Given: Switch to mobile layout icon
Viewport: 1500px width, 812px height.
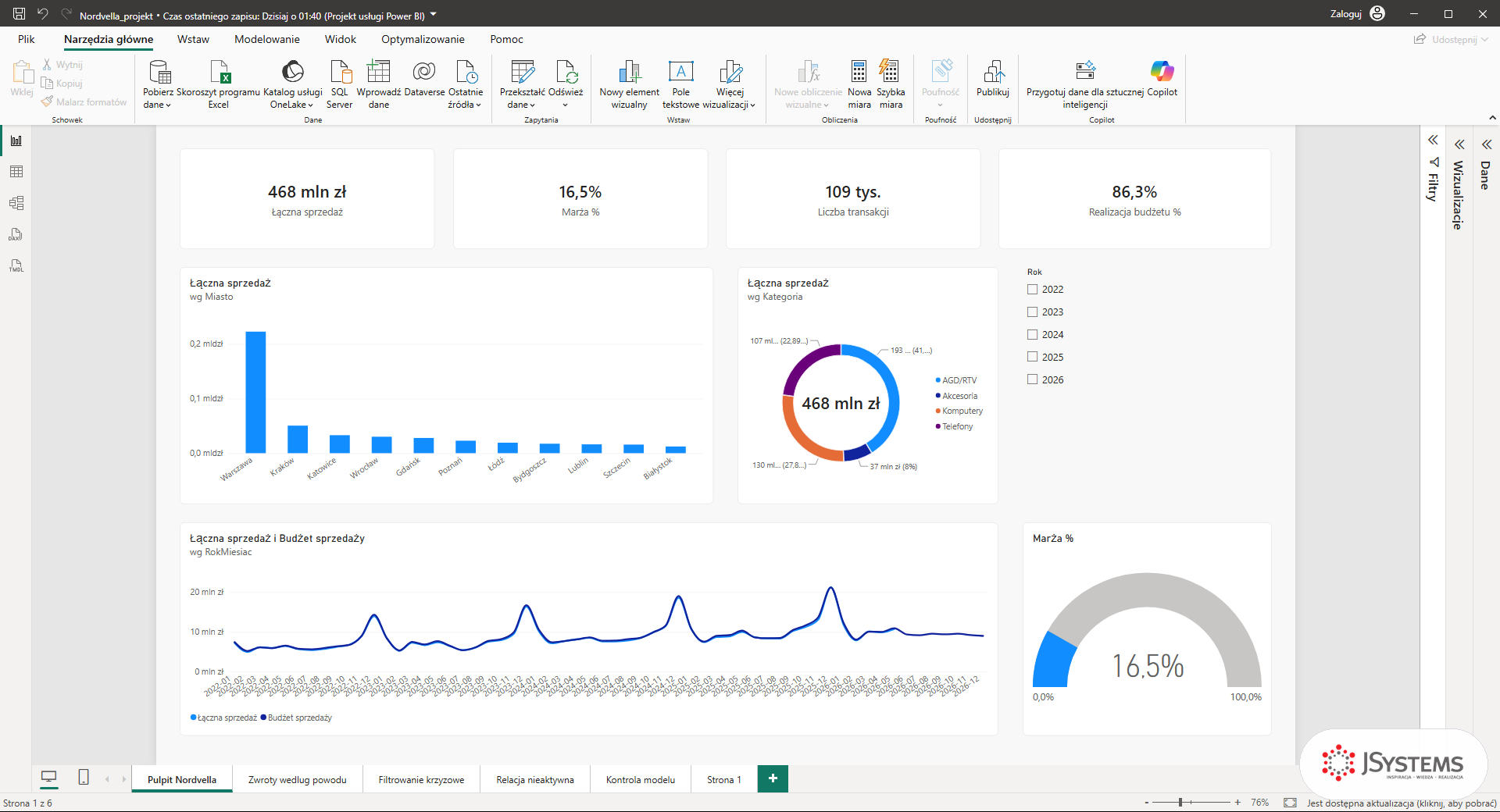Looking at the screenshot, I should [84, 778].
